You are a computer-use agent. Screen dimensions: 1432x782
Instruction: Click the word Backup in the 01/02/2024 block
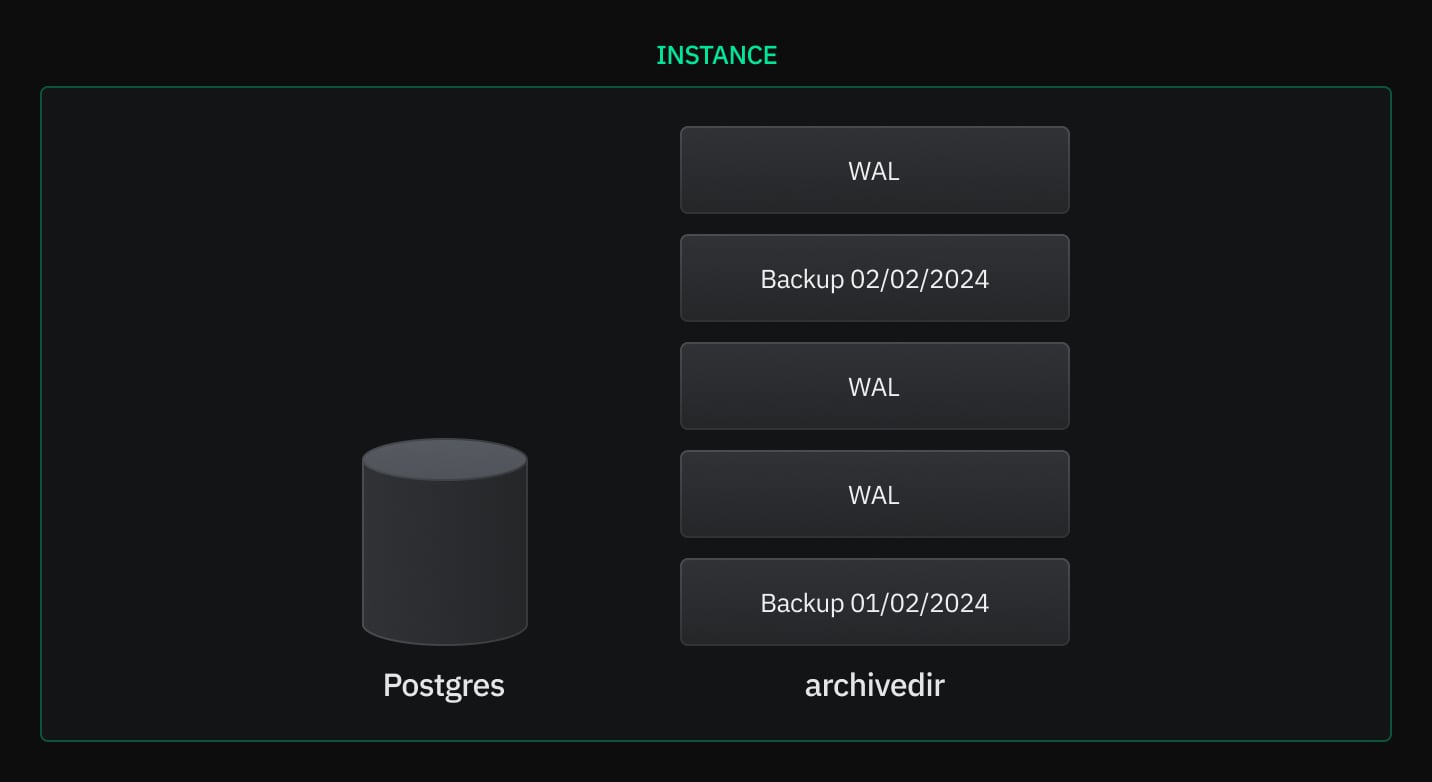click(x=802, y=603)
